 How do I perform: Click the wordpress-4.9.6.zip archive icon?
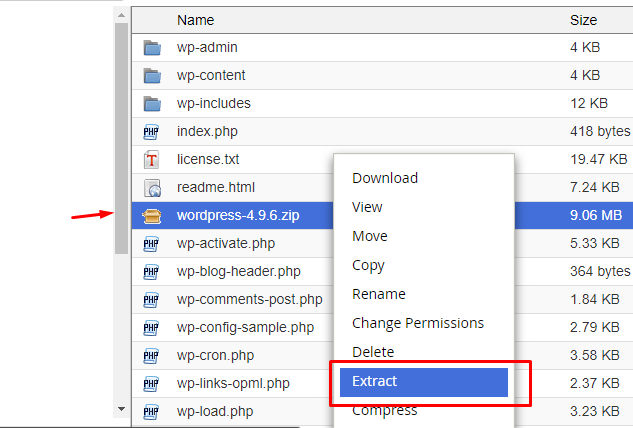pos(152,216)
